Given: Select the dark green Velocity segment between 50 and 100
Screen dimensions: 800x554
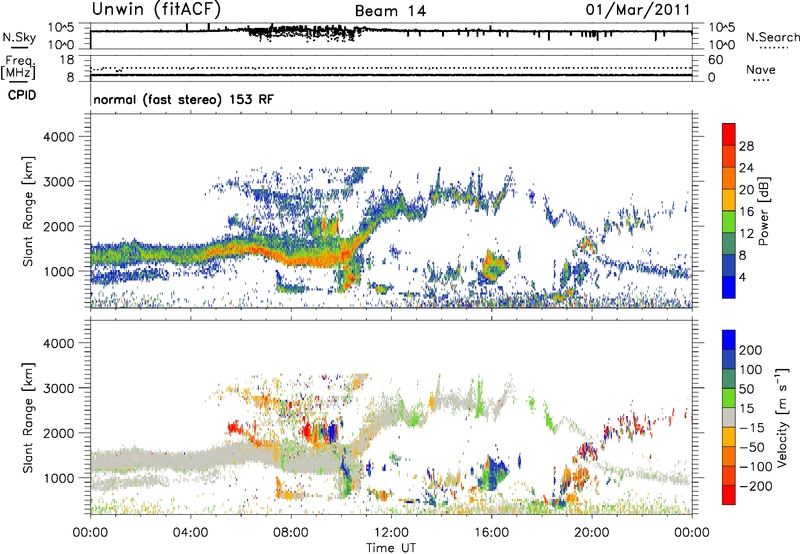Looking at the screenshot, I should pyautogui.click(x=729, y=379).
